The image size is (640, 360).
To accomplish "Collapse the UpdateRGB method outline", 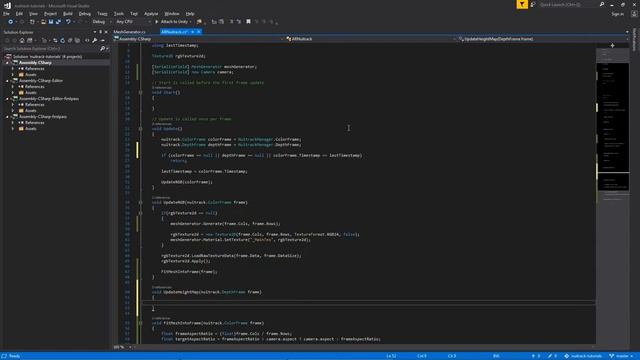I will click(140, 202).
